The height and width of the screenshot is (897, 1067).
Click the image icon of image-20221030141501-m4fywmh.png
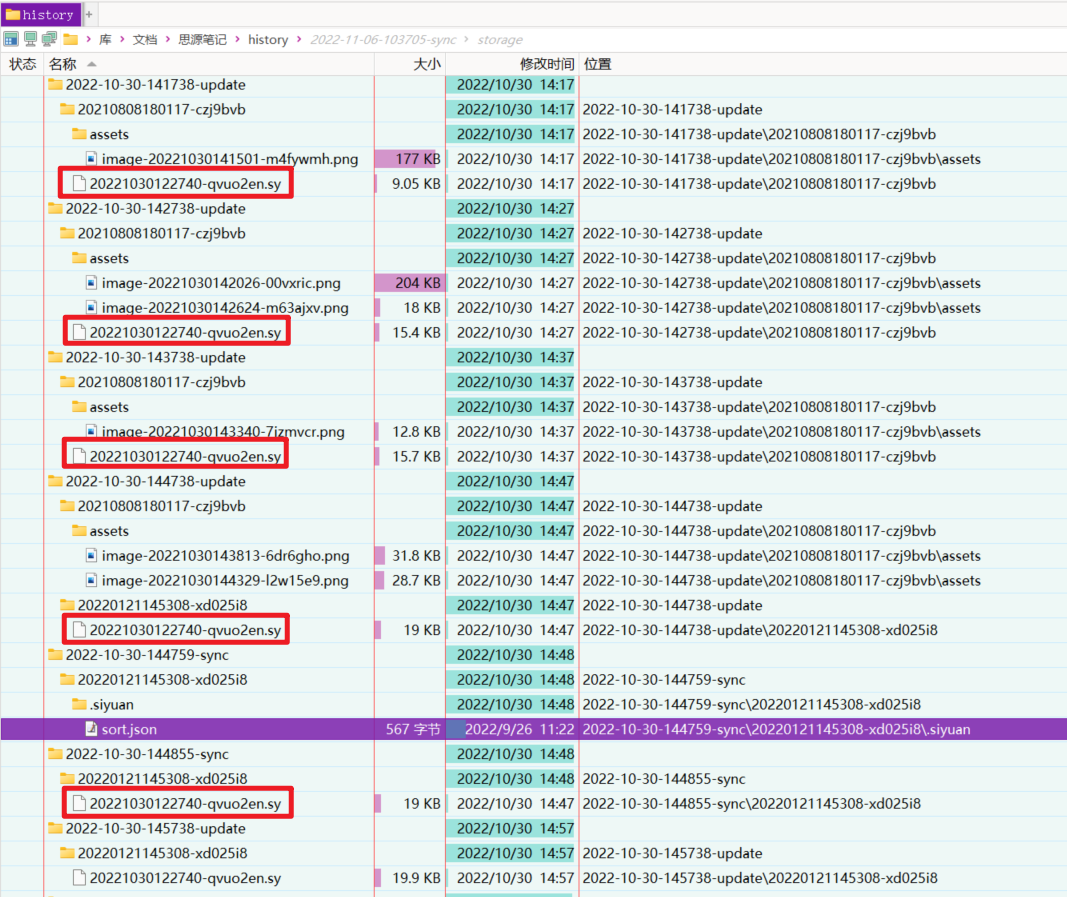point(91,159)
